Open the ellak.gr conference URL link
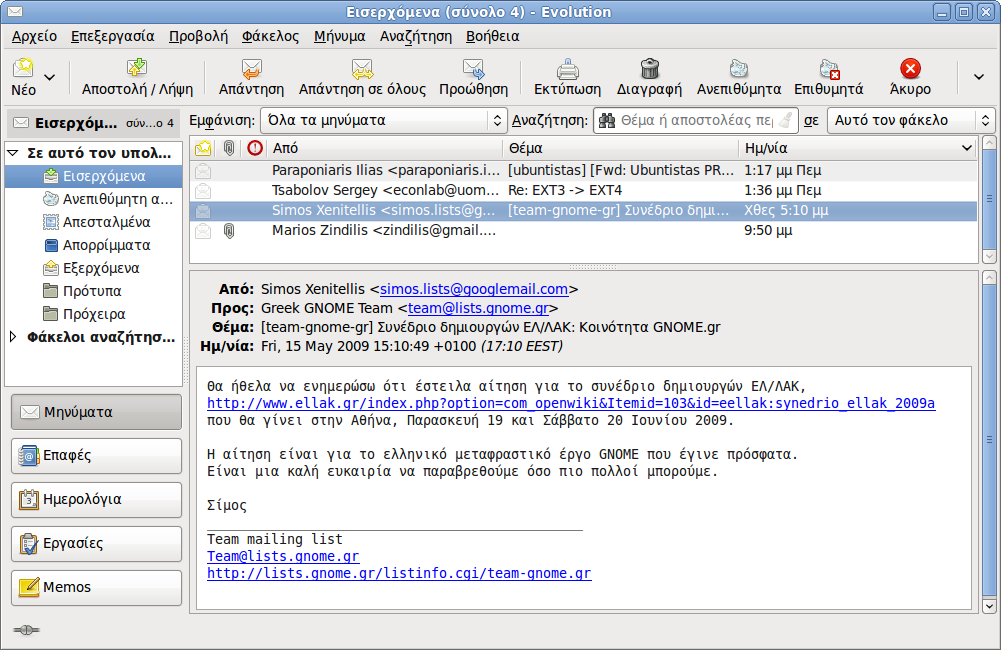Image resolution: width=1001 pixels, height=650 pixels. [571, 404]
